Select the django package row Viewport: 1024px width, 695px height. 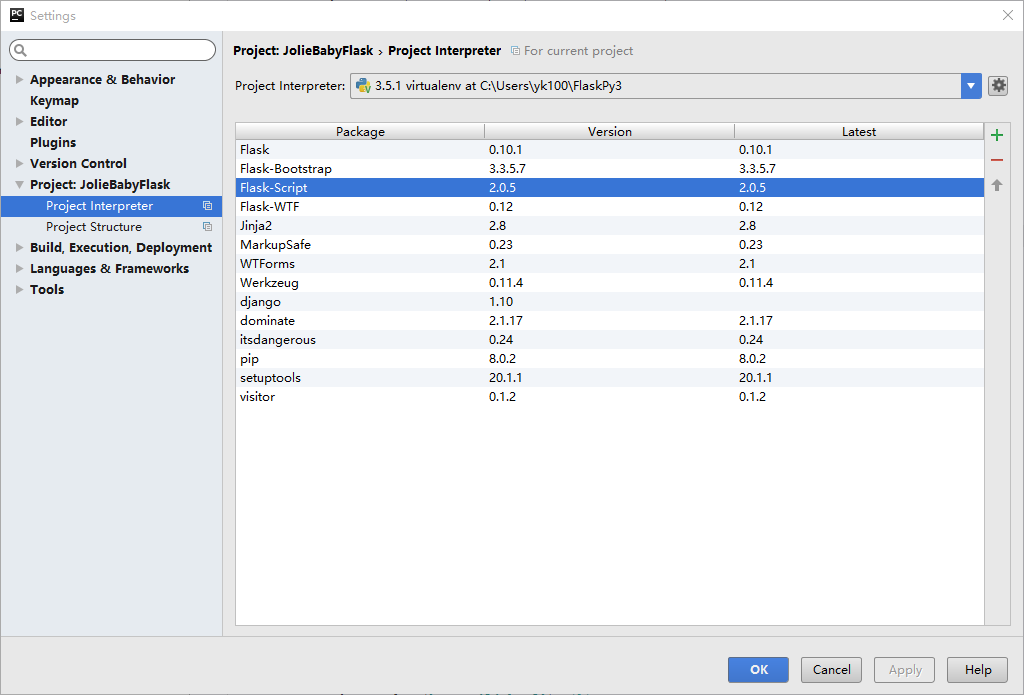[609, 301]
